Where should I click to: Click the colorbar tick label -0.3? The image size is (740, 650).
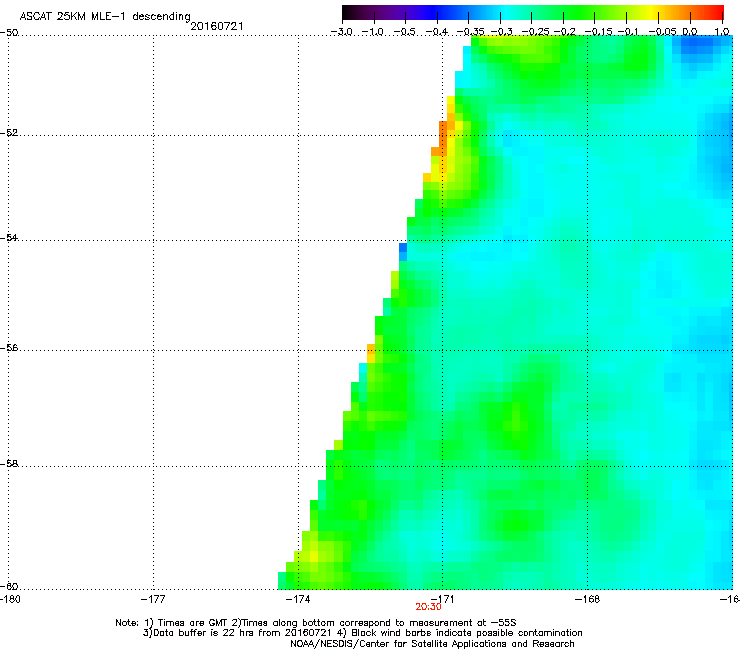[x=501, y=32]
